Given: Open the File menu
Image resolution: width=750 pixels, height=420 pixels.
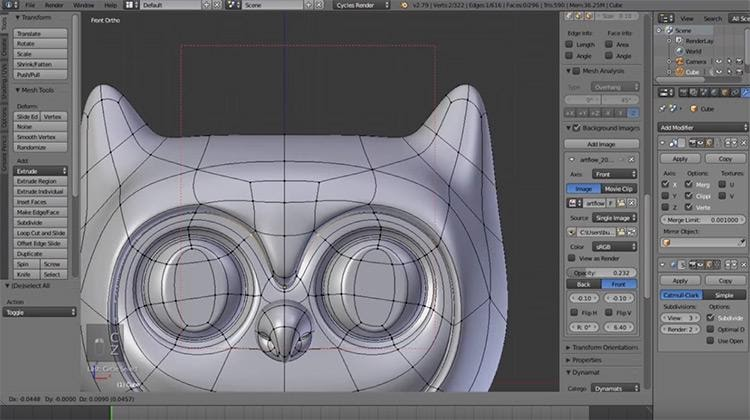Looking at the screenshot, I should 30,5.
